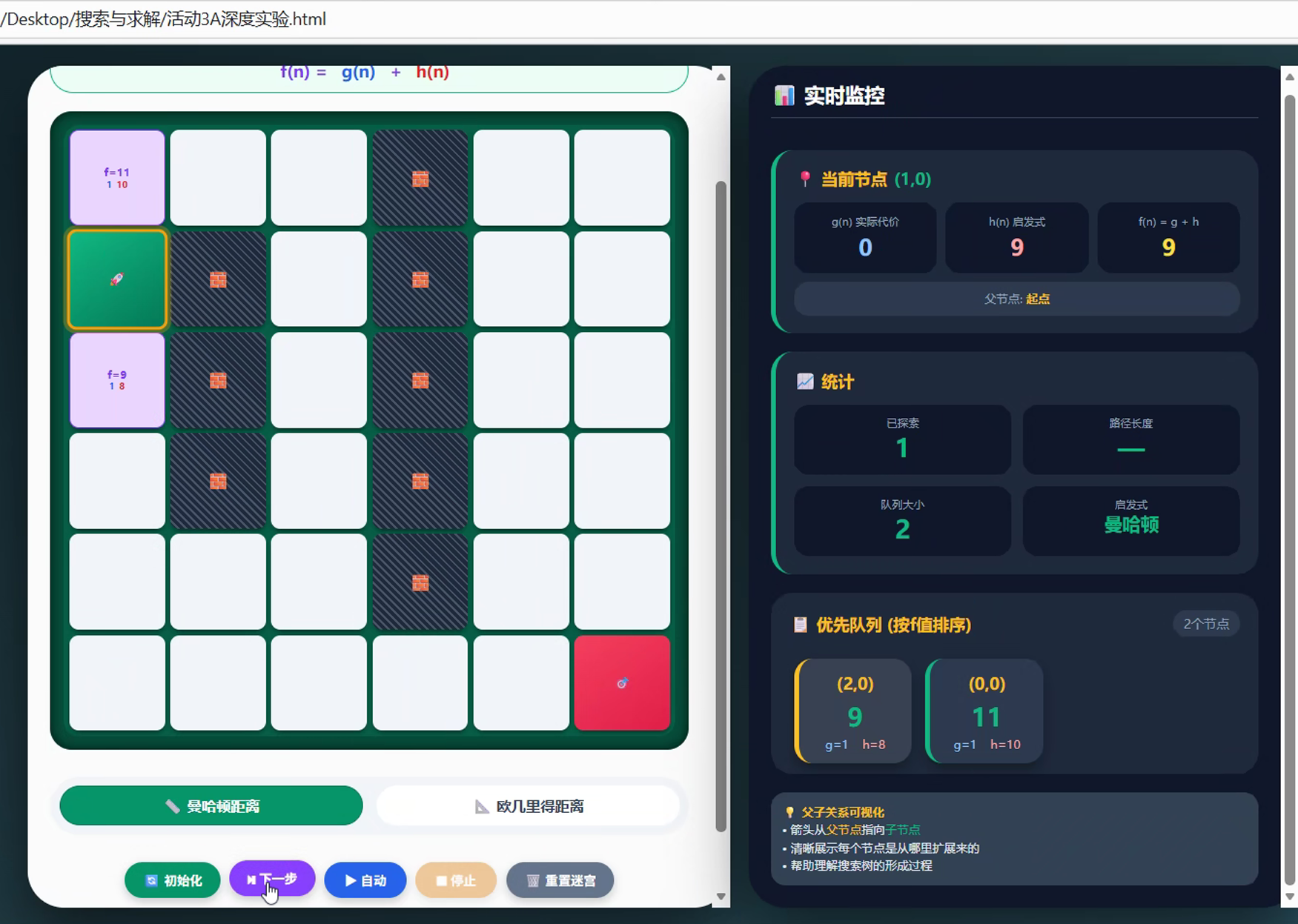
Task: Select Manhattan distance heuristic (曼哈顿距离)
Action: click(x=211, y=805)
